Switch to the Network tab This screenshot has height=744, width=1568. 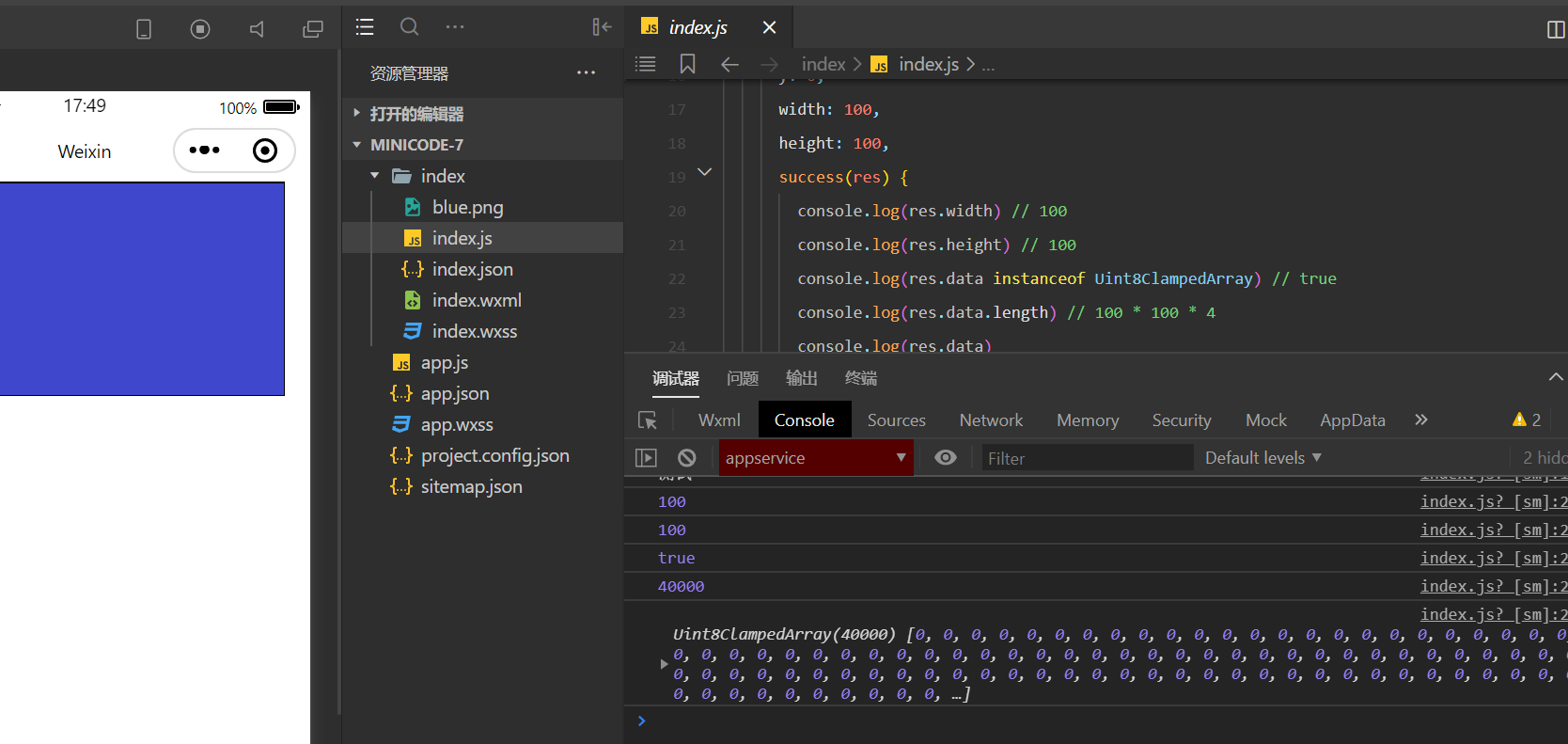pos(991,420)
